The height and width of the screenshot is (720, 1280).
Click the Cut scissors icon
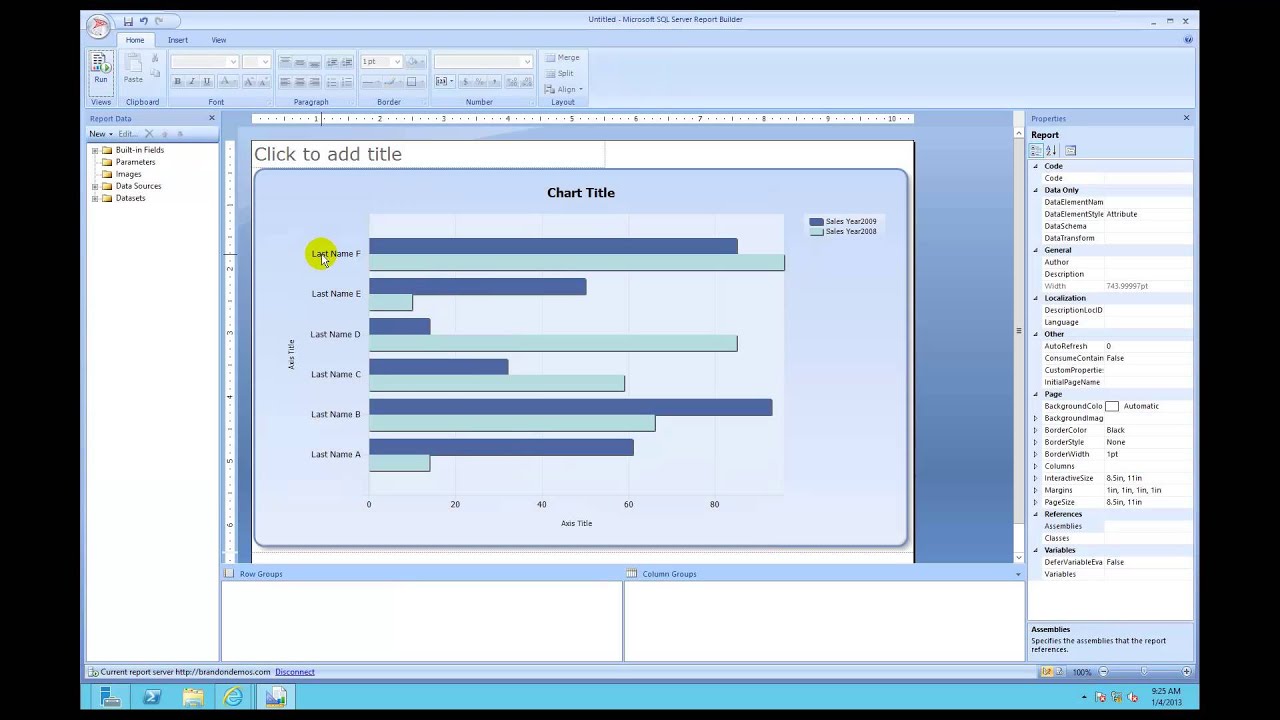point(155,59)
